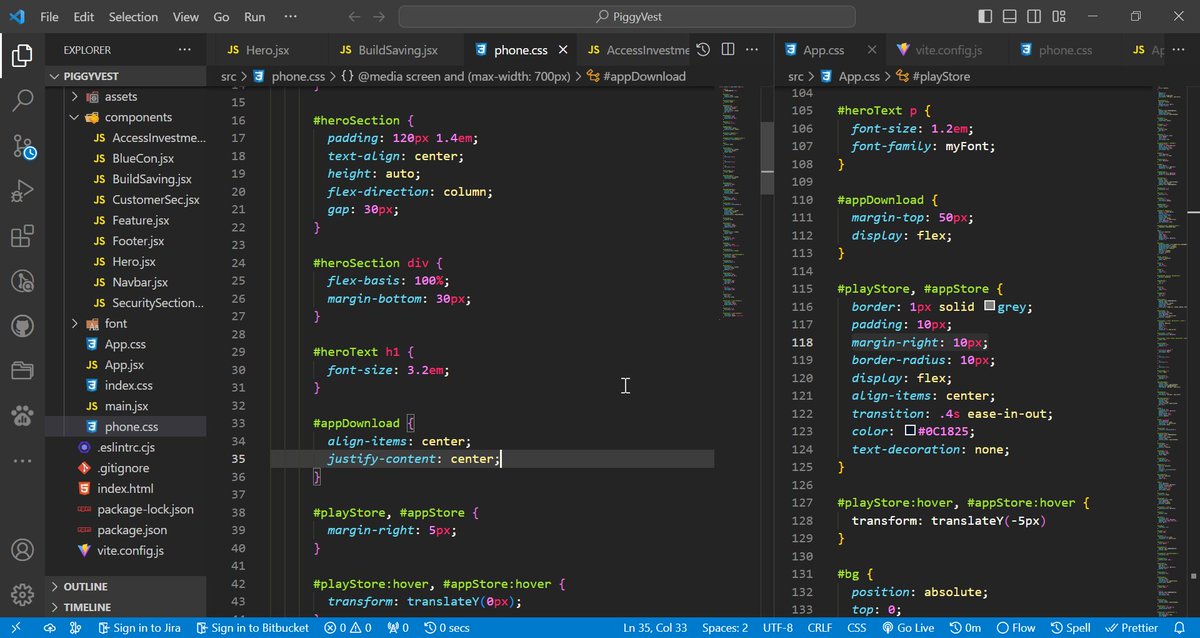Image resolution: width=1200 pixels, height=638 pixels.
Task: Click the grey color swatch beside border
Action: (x=988, y=306)
